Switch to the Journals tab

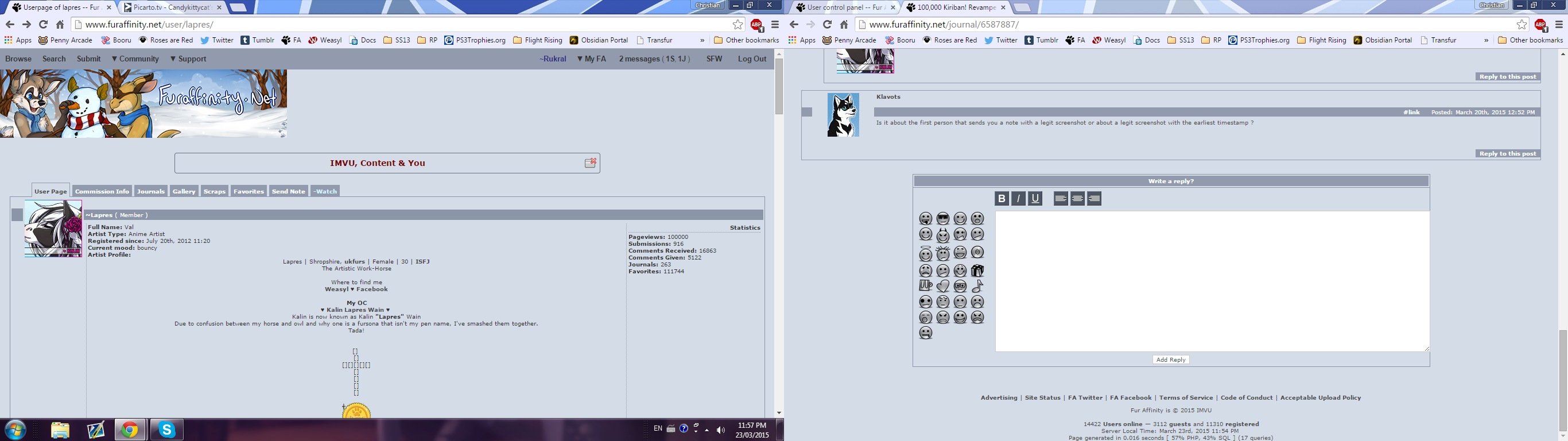pos(151,191)
